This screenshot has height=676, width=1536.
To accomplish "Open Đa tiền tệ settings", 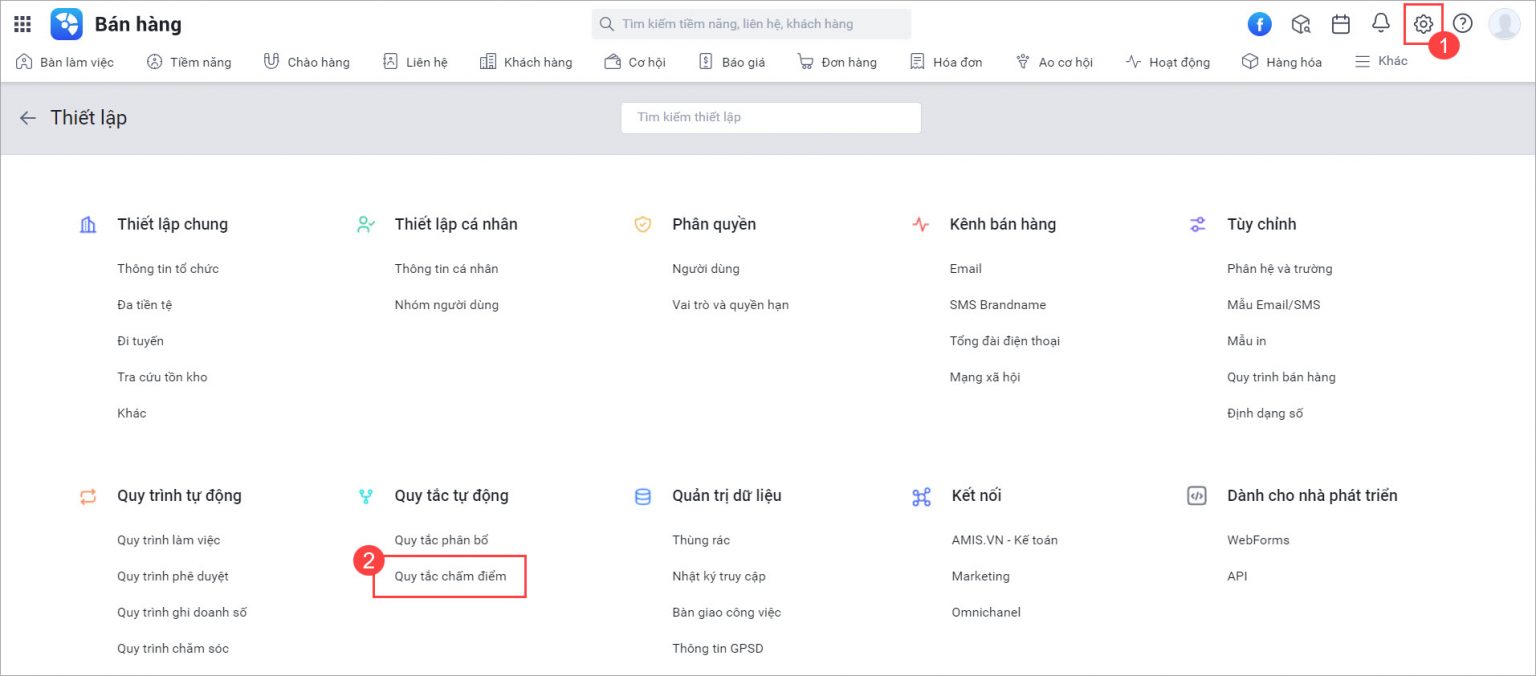I will tap(145, 305).
